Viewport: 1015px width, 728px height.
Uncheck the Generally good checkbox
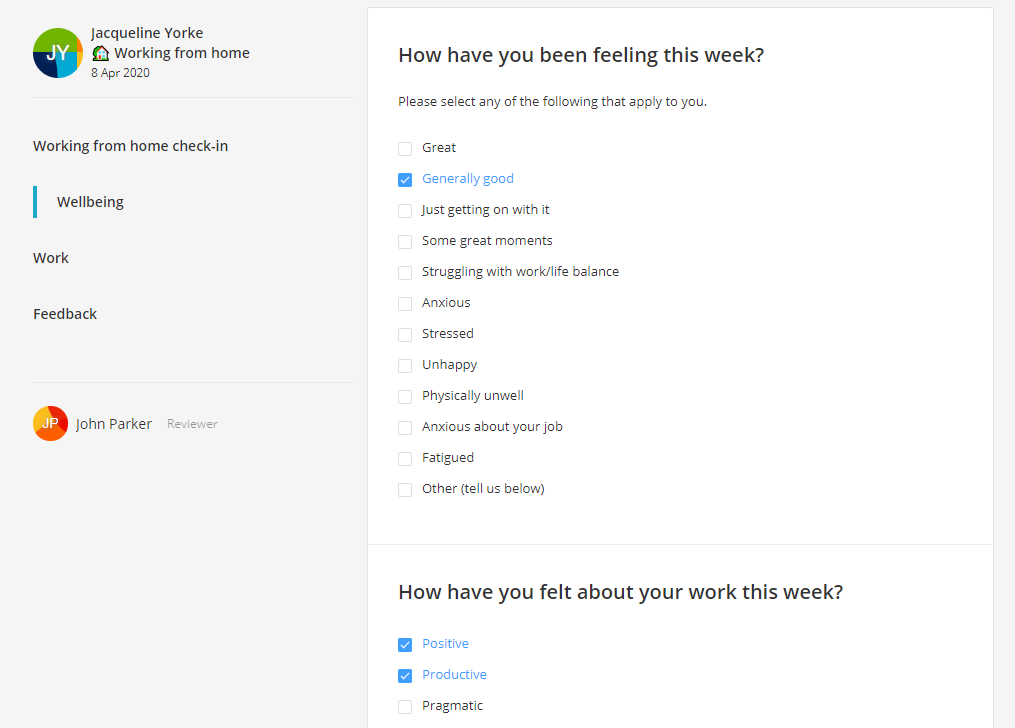tap(405, 180)
